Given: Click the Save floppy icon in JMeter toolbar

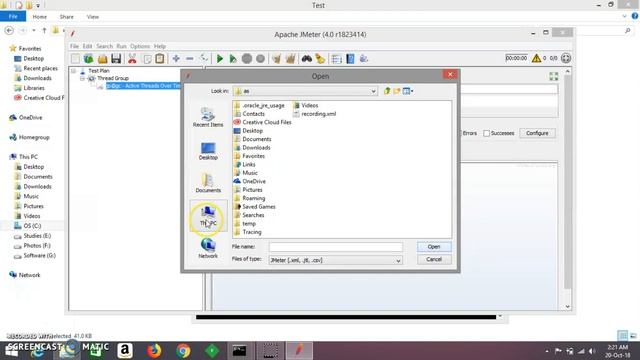Looking at the screenshot, I should click(116, 58).
